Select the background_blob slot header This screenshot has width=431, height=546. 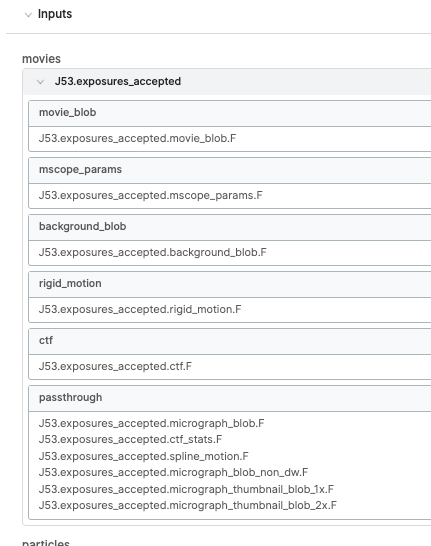[x=230, y=227]
